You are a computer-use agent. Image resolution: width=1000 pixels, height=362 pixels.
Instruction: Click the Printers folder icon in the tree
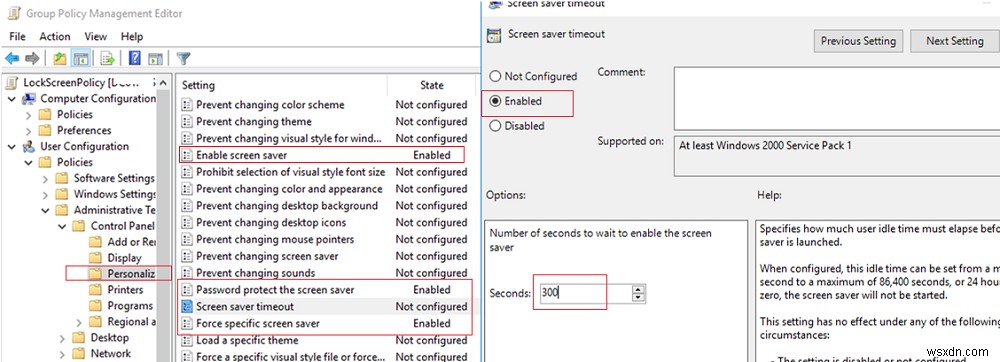(95, 290)
